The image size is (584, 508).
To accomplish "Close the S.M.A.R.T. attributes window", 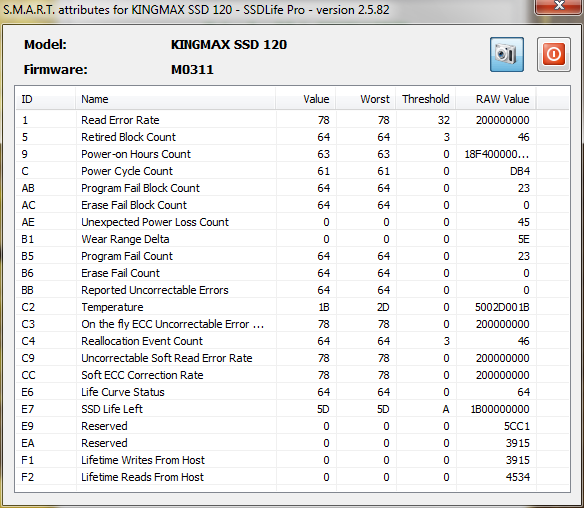I will coord(559,6).
